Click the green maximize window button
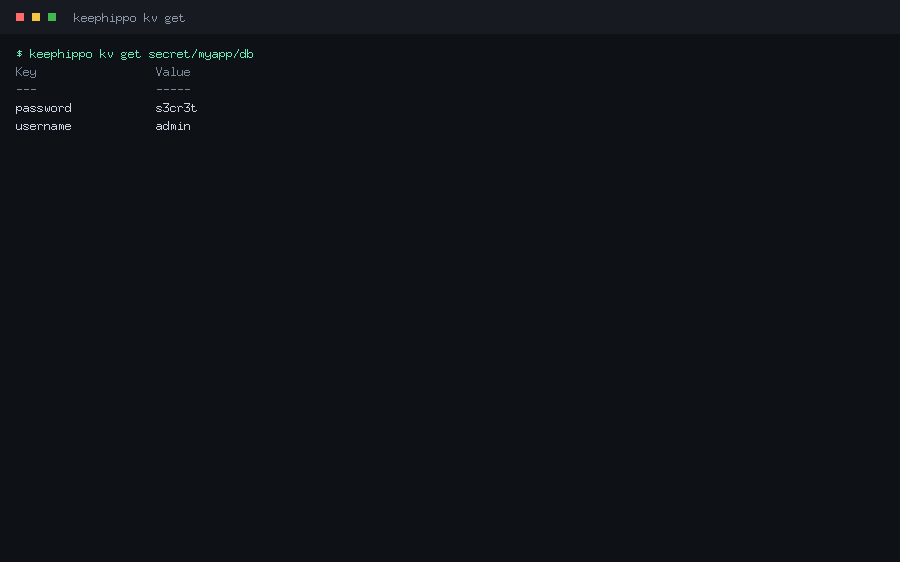The width and height of the screenshot is (900, 562). coord(52,17)
